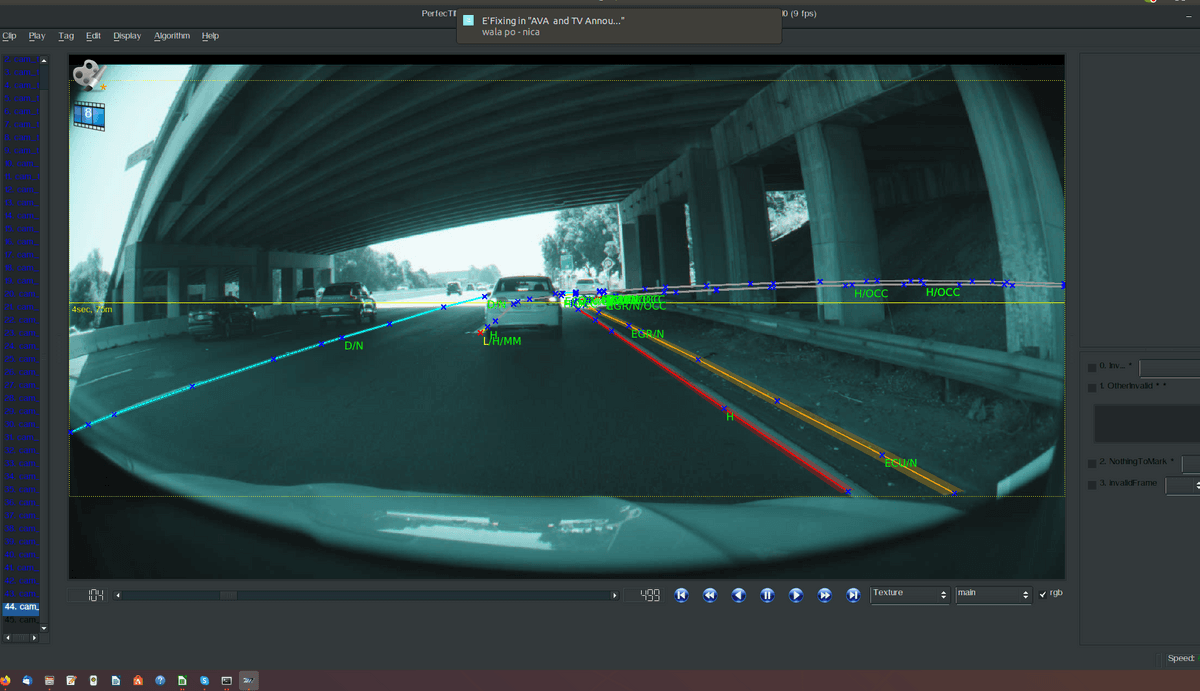
Task: Open the terminal icon in taskbar
Action: click(227, 680)
